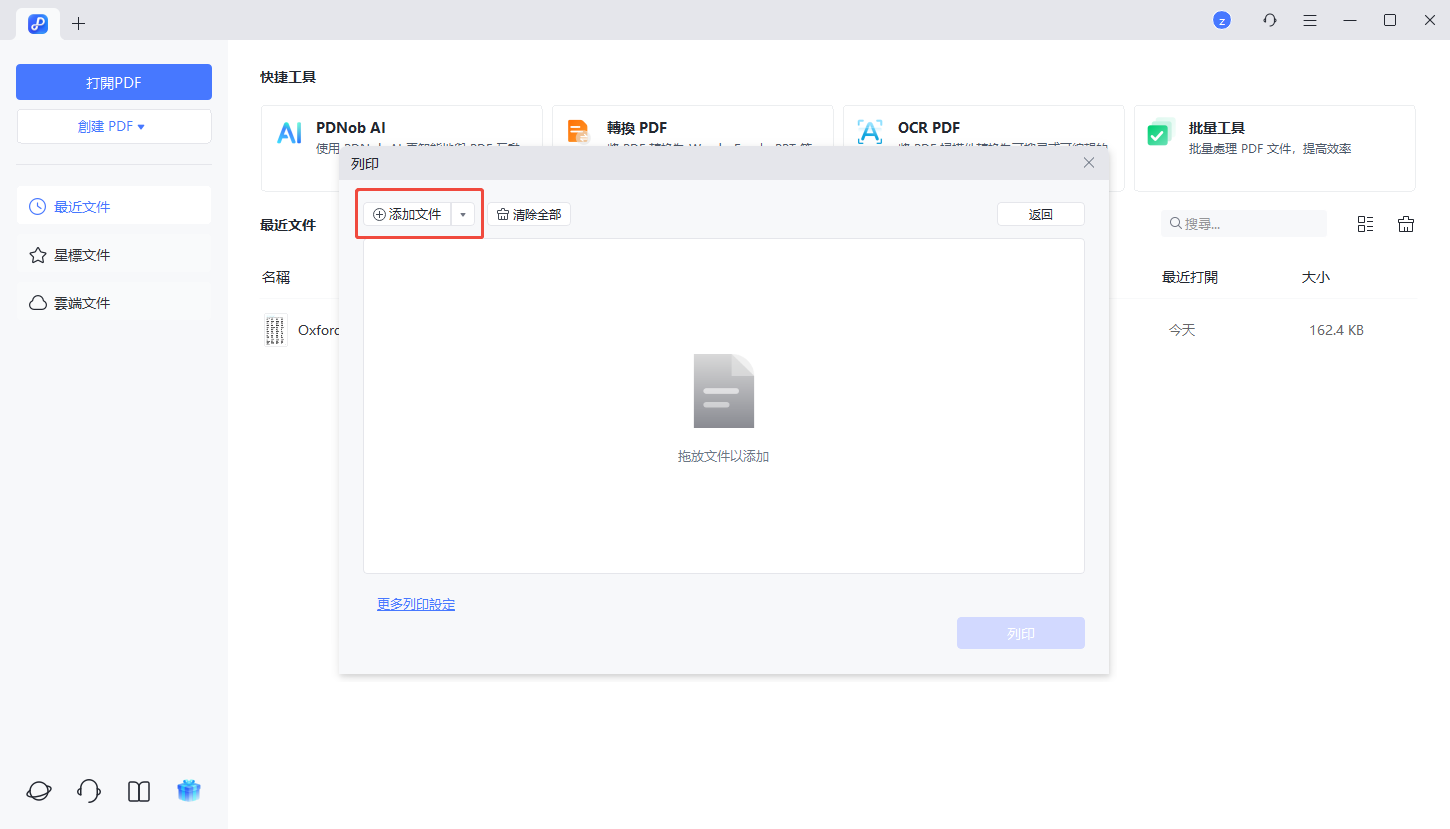The width and height of the screenshot is (1450, 829).
Task: Open the user guide book icon
Action: coord(139,791)
